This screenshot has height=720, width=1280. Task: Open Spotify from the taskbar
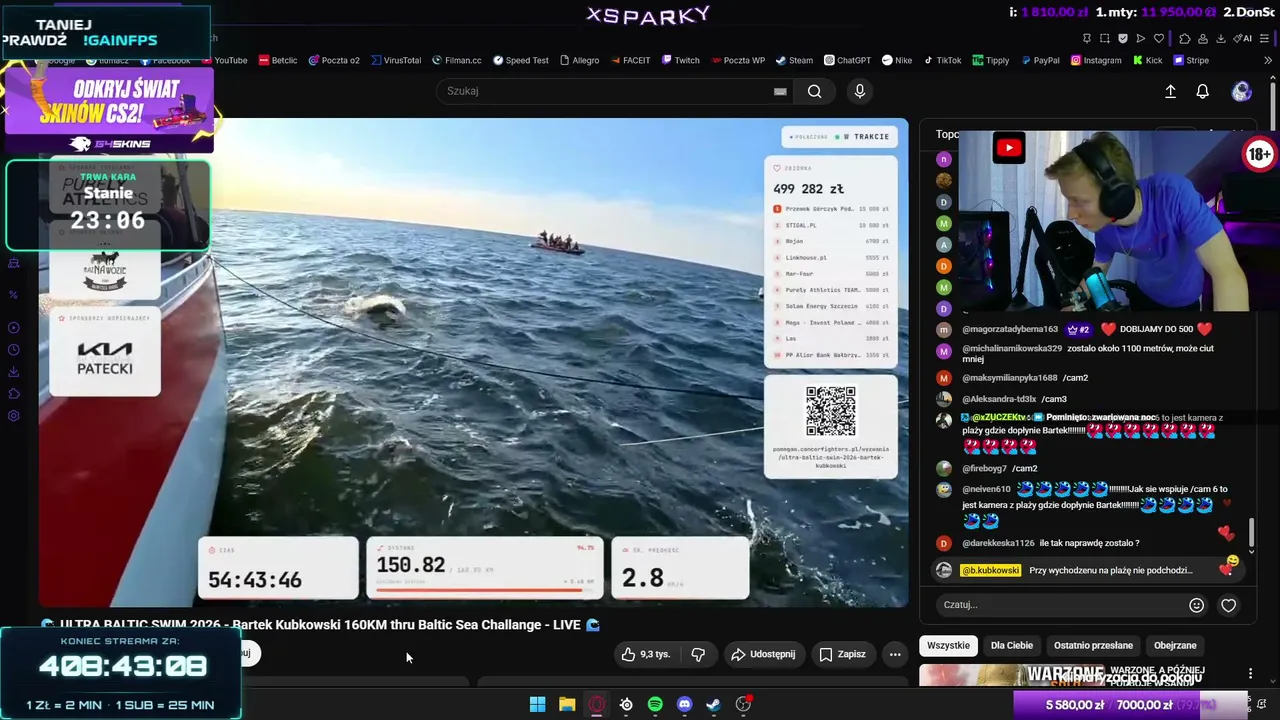coord(655,704)
